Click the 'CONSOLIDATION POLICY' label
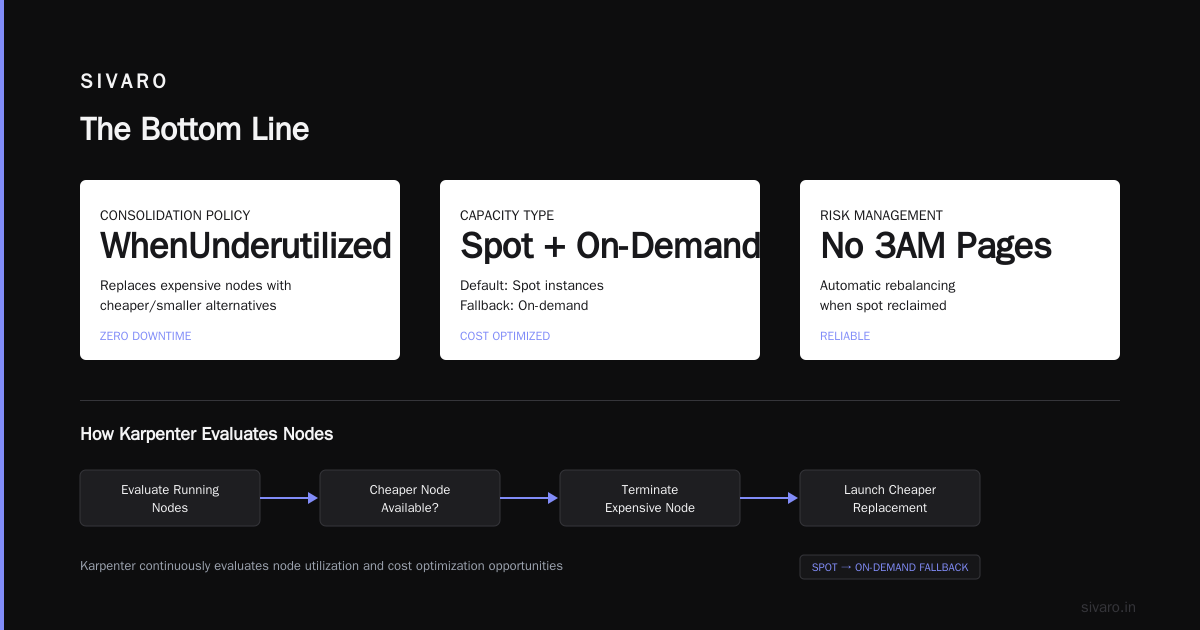Viewport: 1200px width, 630px height. click(175, 215)
